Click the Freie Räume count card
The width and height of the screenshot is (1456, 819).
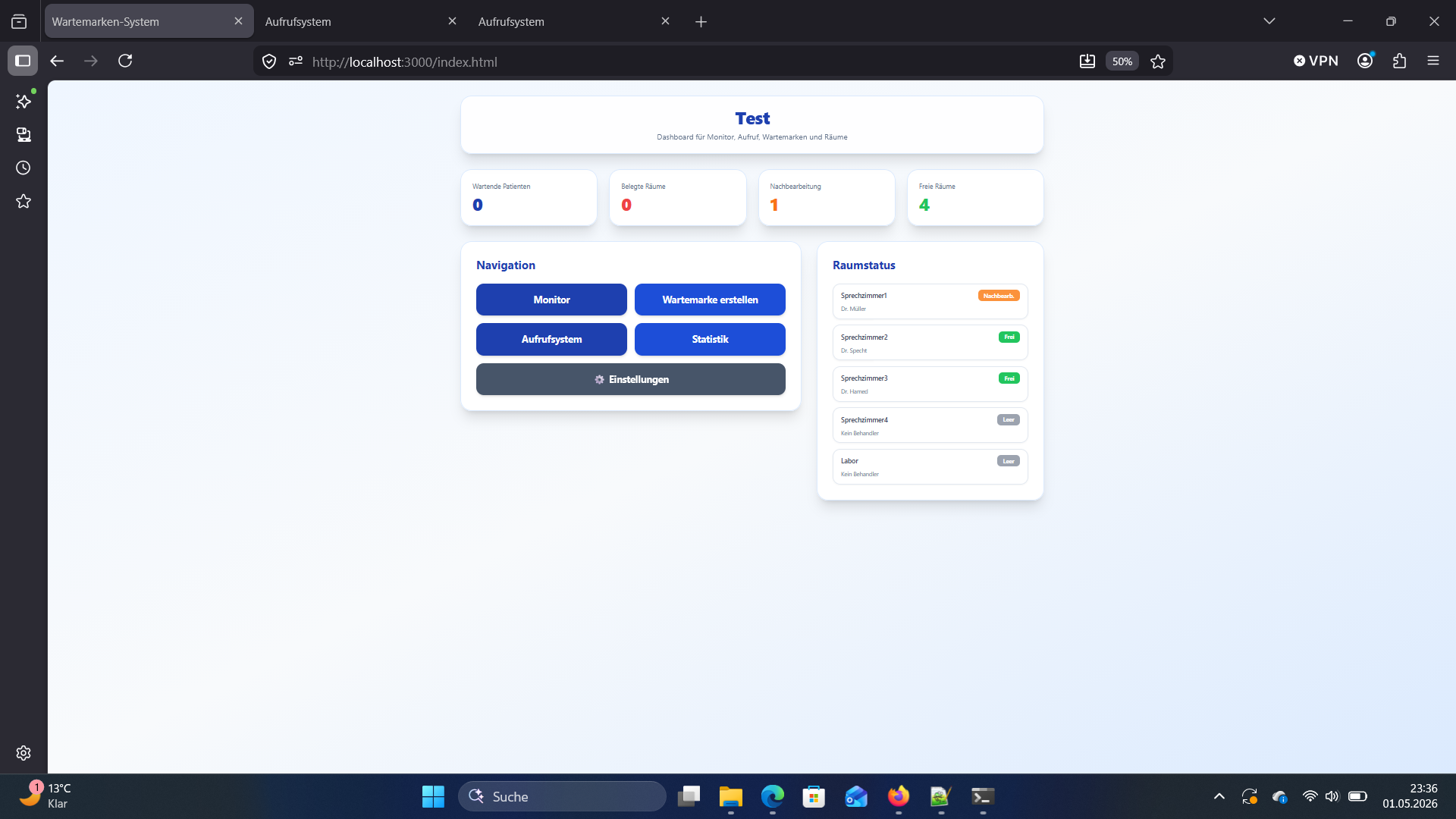pyautogui.click(x=975, y=197)
